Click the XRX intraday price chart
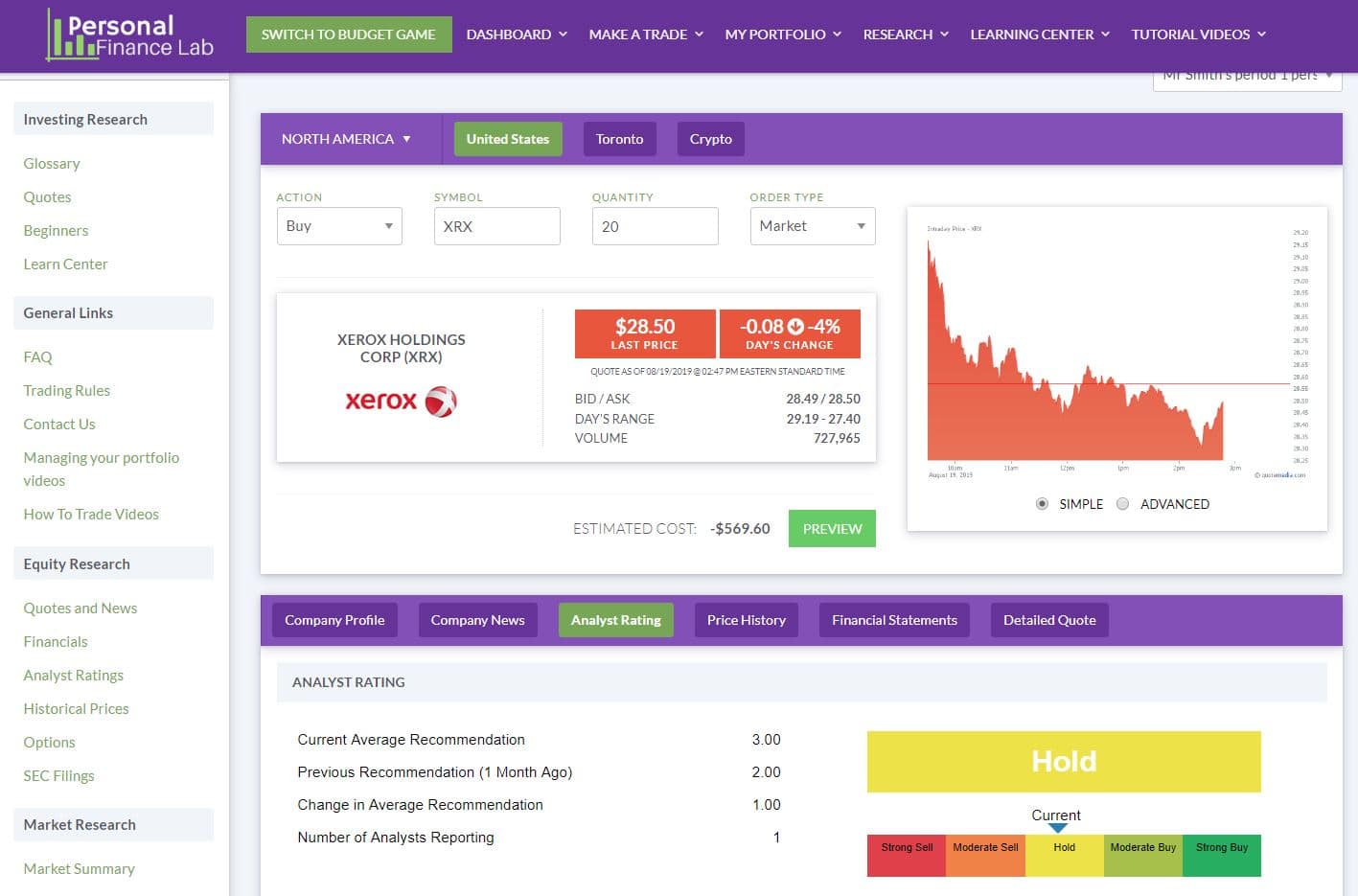This screenshot has height=896, width=1358. point(1116,352)
